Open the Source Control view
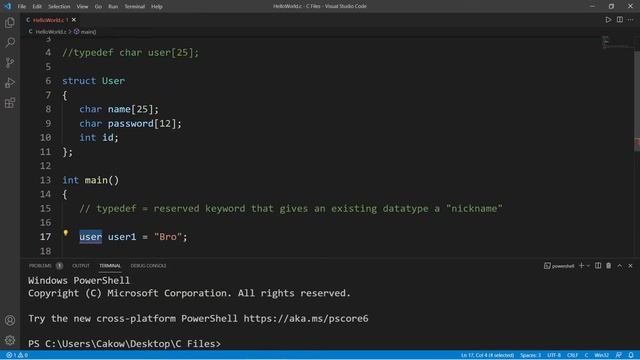 (10, 62)
